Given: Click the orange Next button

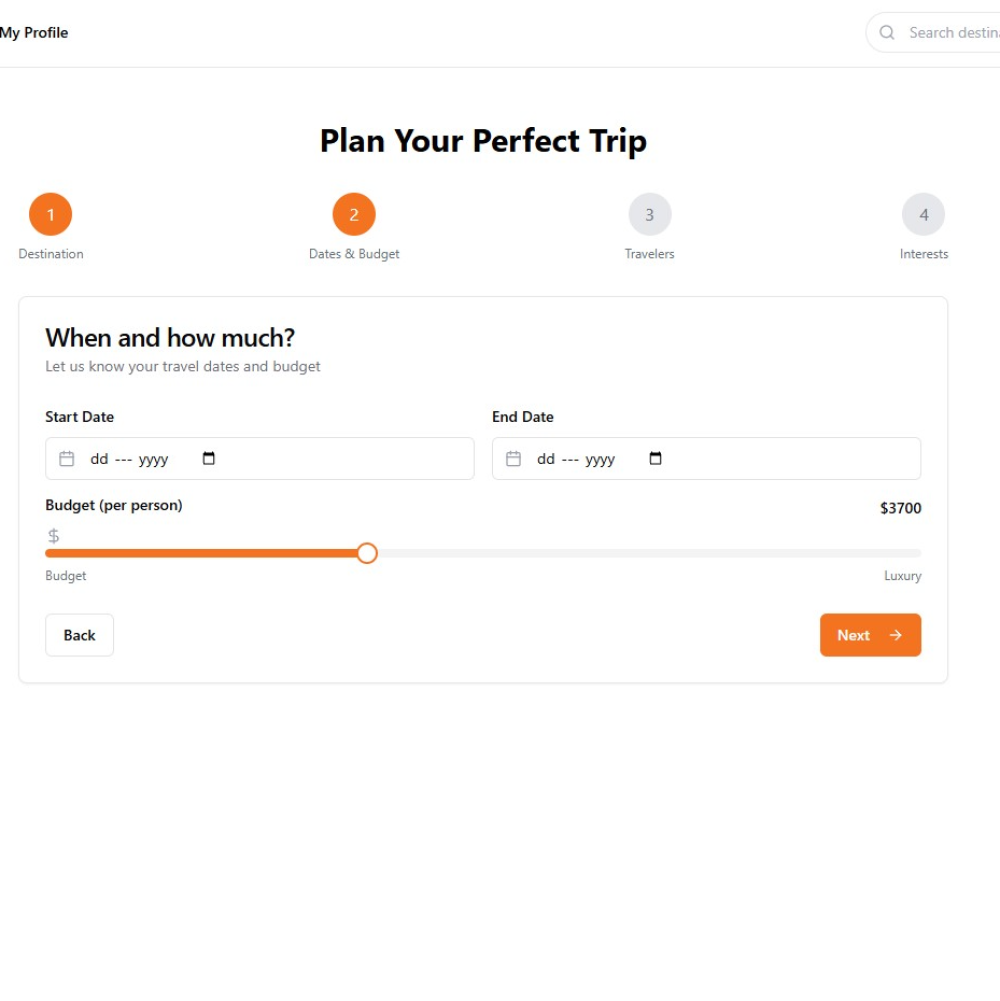Looking at the screenshot, I should [870, 635].
